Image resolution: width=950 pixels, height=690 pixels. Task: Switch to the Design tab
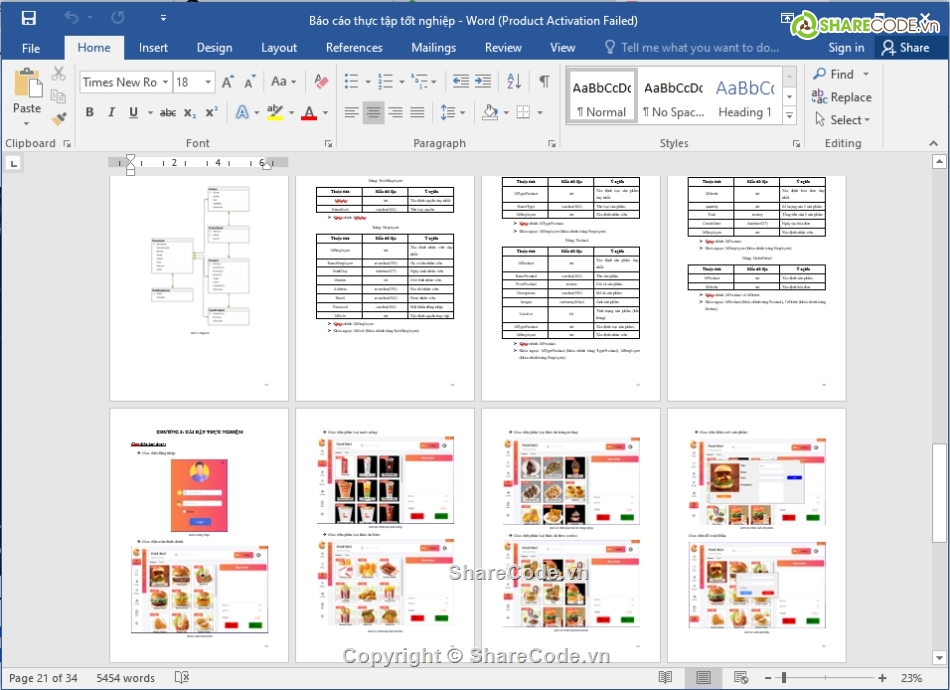214,48
